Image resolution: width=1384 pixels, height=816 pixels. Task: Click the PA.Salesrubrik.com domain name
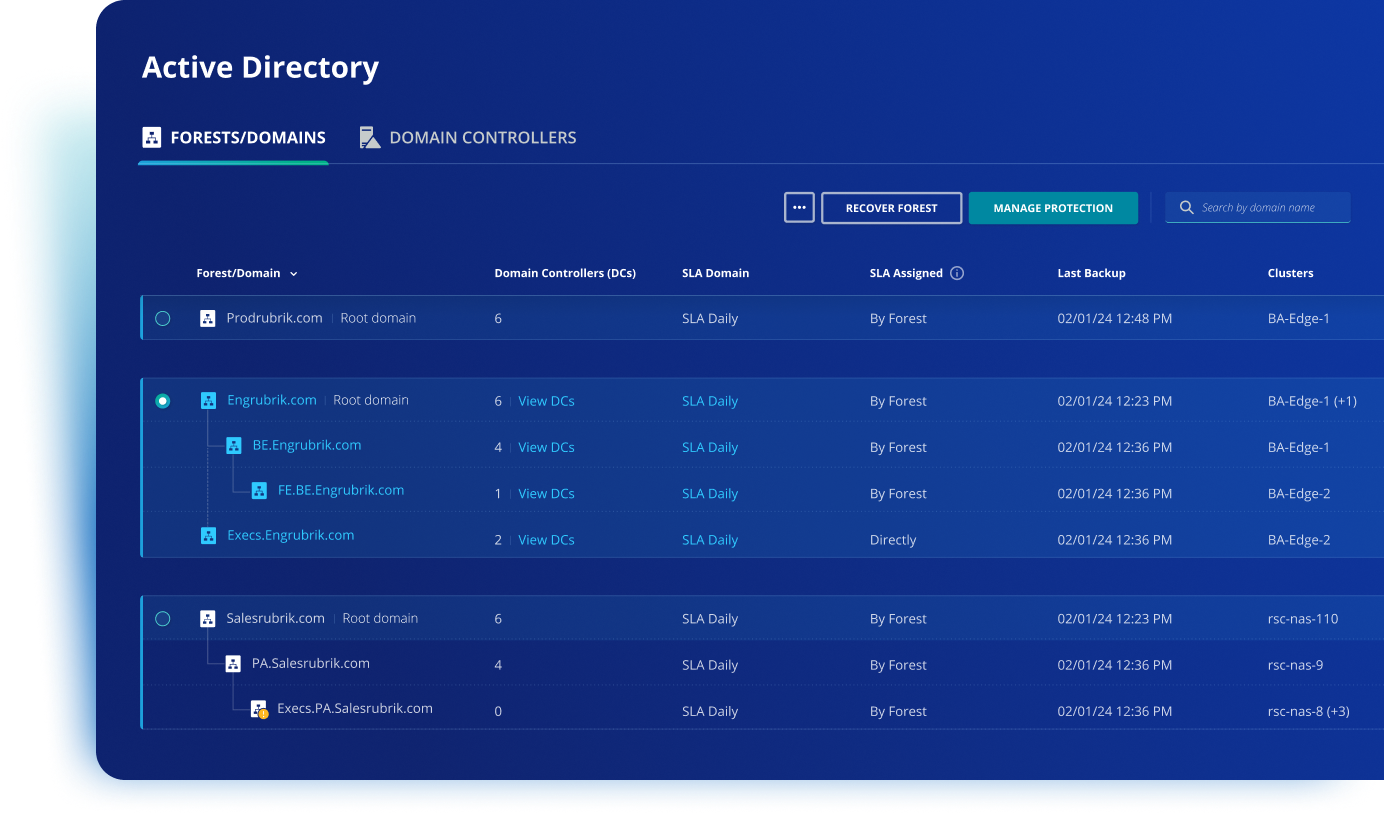pyautogui.click(x=311, y=663)
